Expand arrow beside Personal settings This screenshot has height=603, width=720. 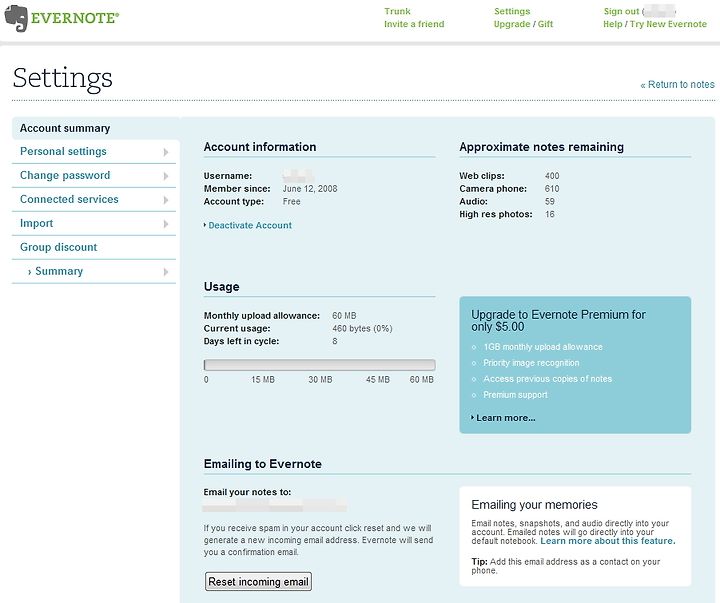coord(166,152)
